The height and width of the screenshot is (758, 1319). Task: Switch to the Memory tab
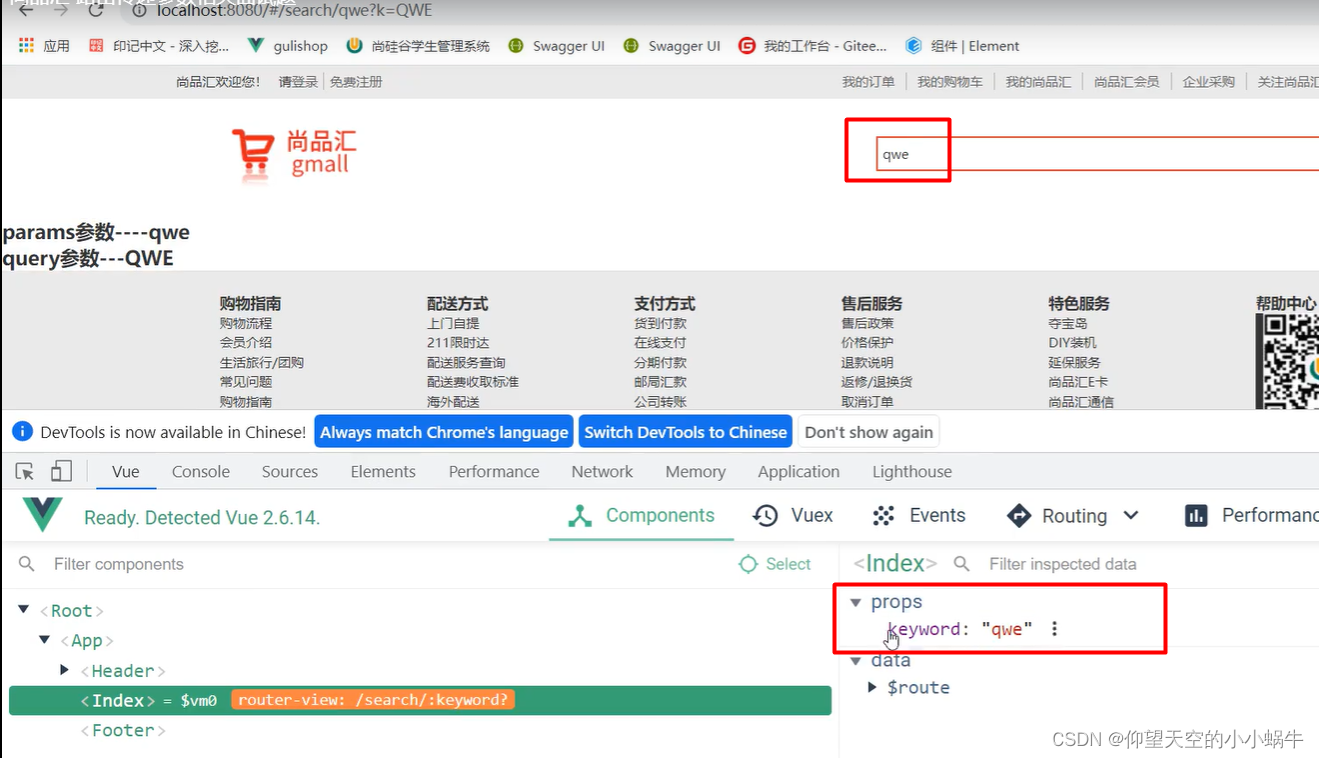coord(695,471)
